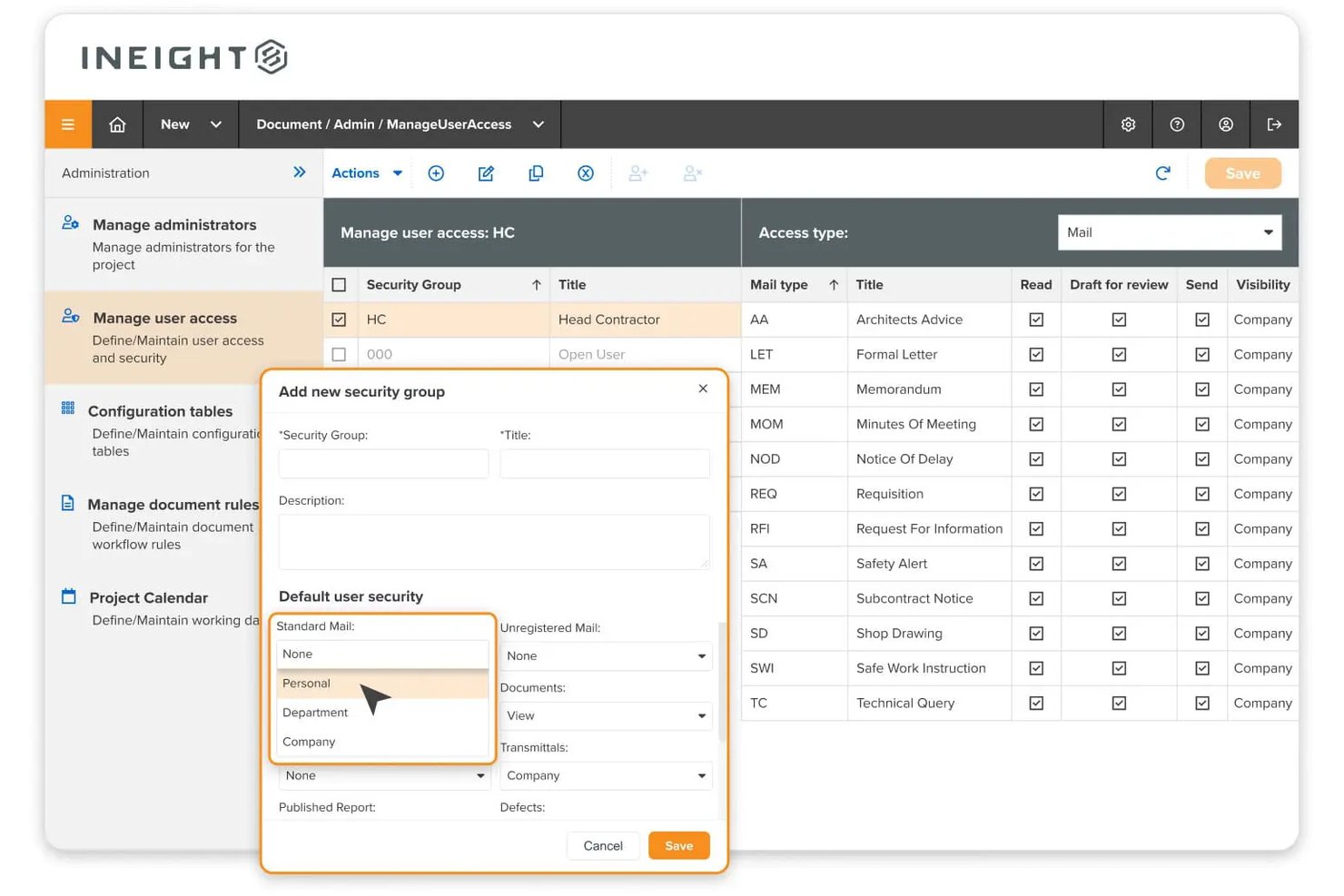1344x896 pixels.
Task: Toggle Draft for review for Formal Letter
Action: coord(1119,354)
